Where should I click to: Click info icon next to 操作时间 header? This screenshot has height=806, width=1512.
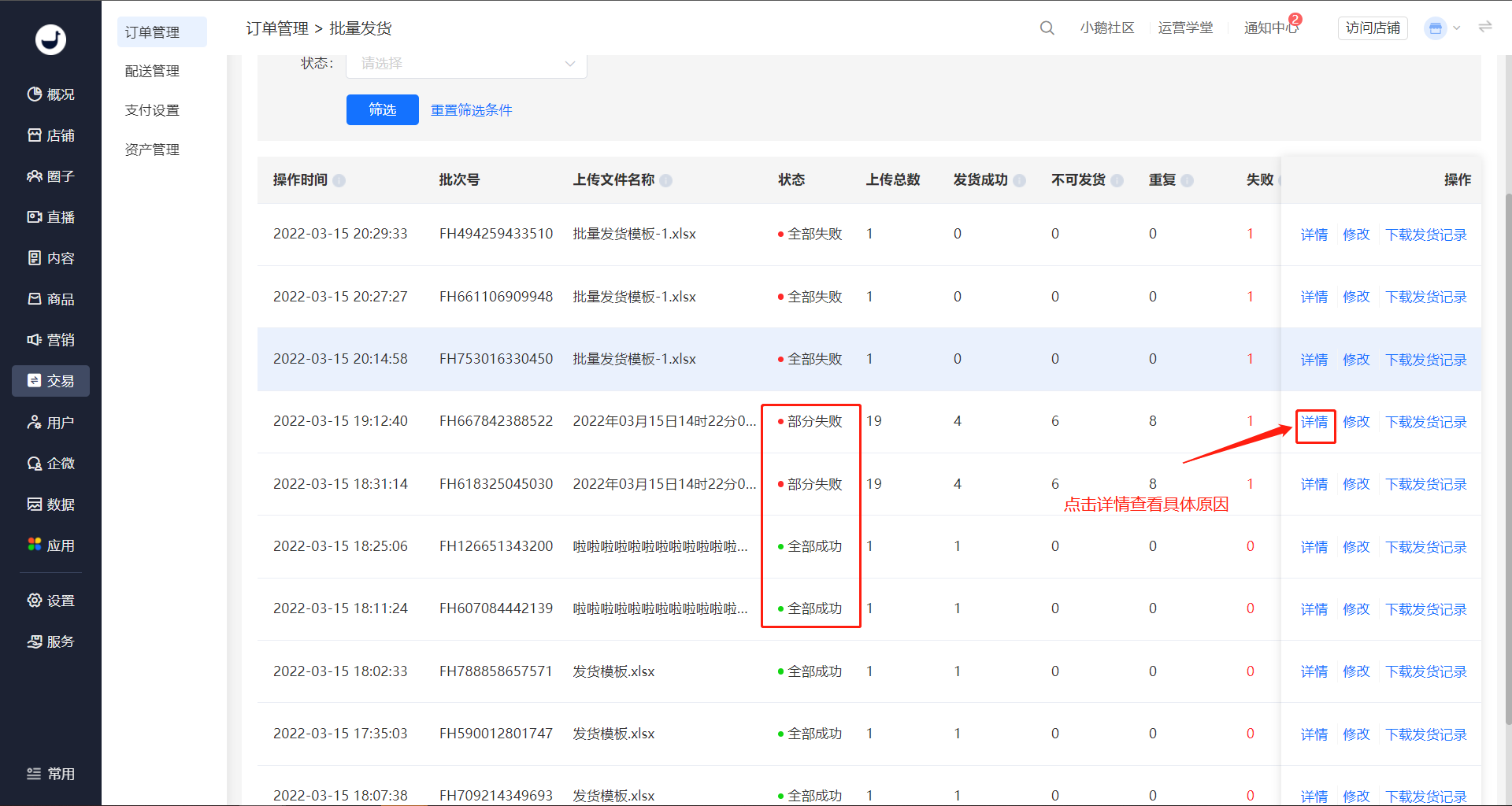tap(339, 180)
